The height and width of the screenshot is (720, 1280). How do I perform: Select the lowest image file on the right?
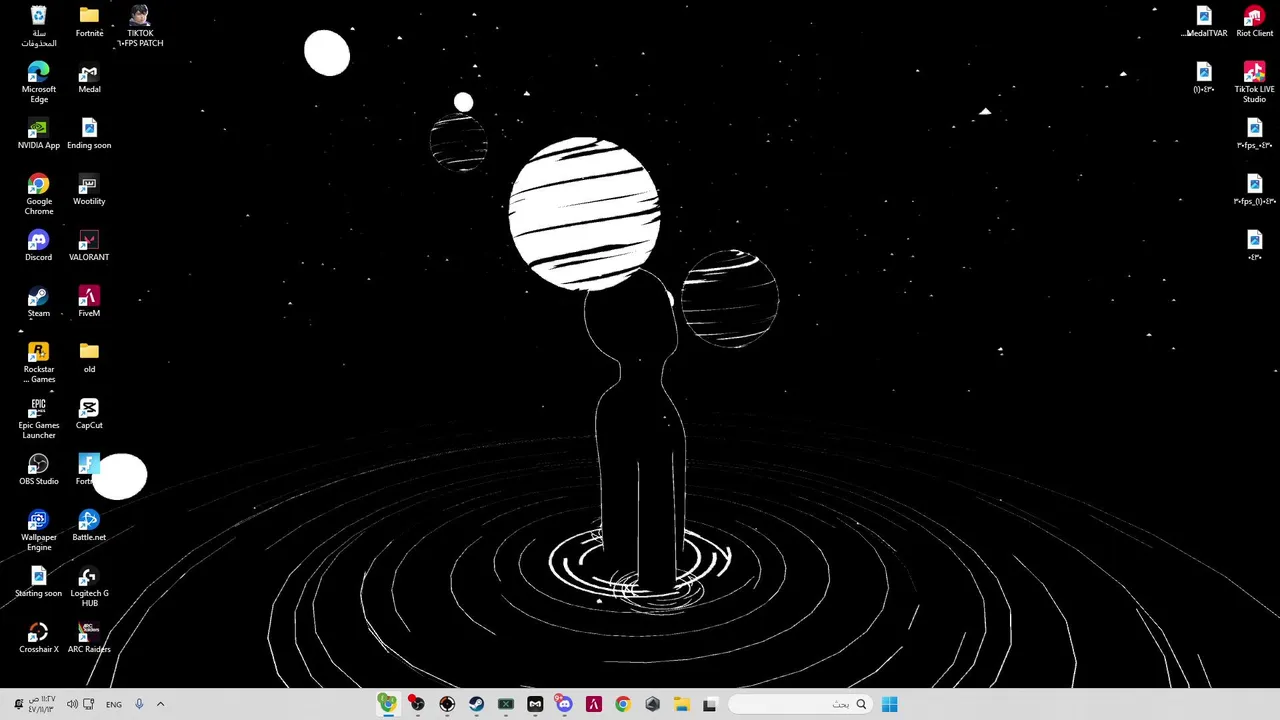click(1254, 245)
